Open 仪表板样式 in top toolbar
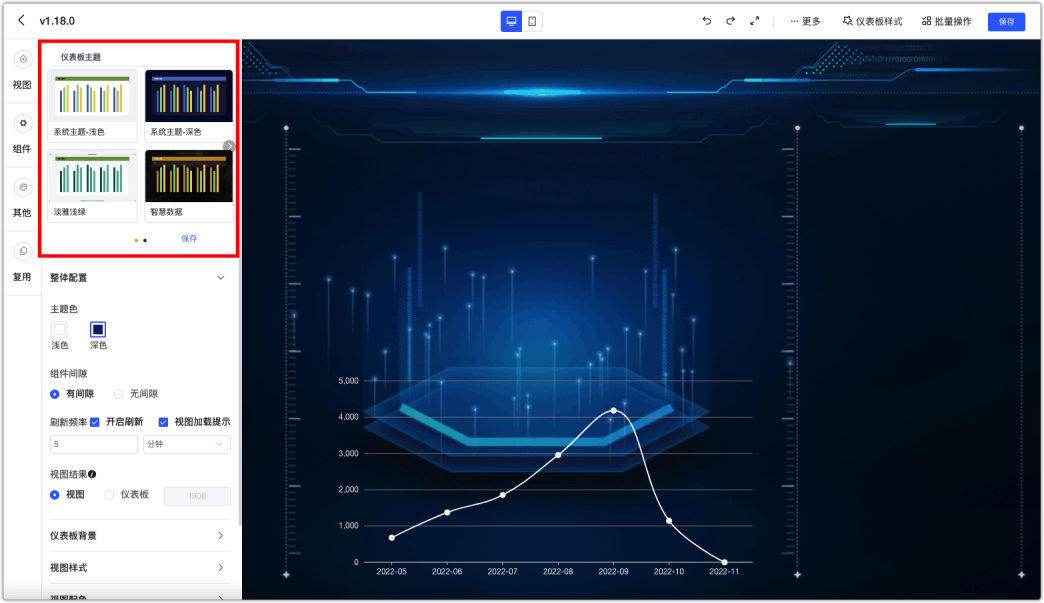Viewport: 1044px width, 603px height. pos(872,21)
